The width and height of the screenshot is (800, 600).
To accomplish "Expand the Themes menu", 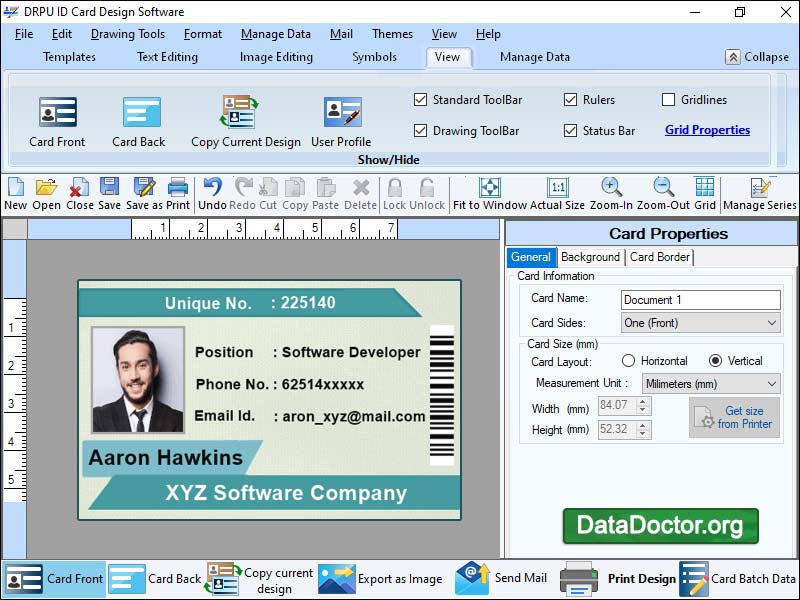I will [x=392, y=33].
